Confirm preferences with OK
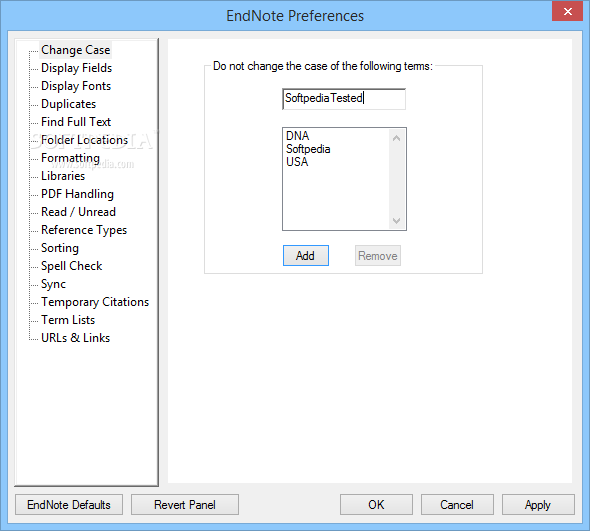Screen dimensions: 590x531 click(376, 505)
